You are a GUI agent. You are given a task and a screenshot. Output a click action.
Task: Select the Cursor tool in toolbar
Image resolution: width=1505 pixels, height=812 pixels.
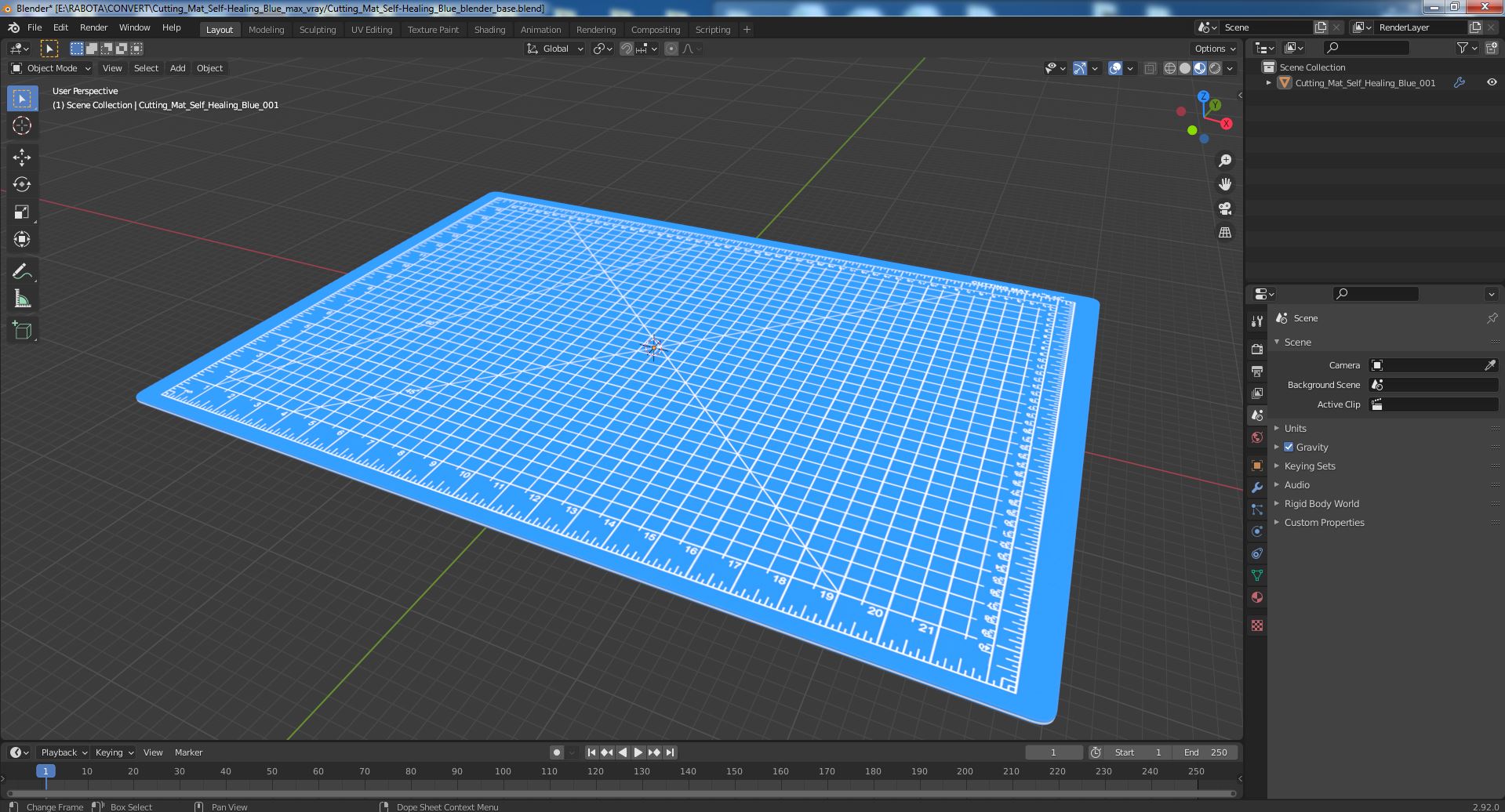(22, 125)
